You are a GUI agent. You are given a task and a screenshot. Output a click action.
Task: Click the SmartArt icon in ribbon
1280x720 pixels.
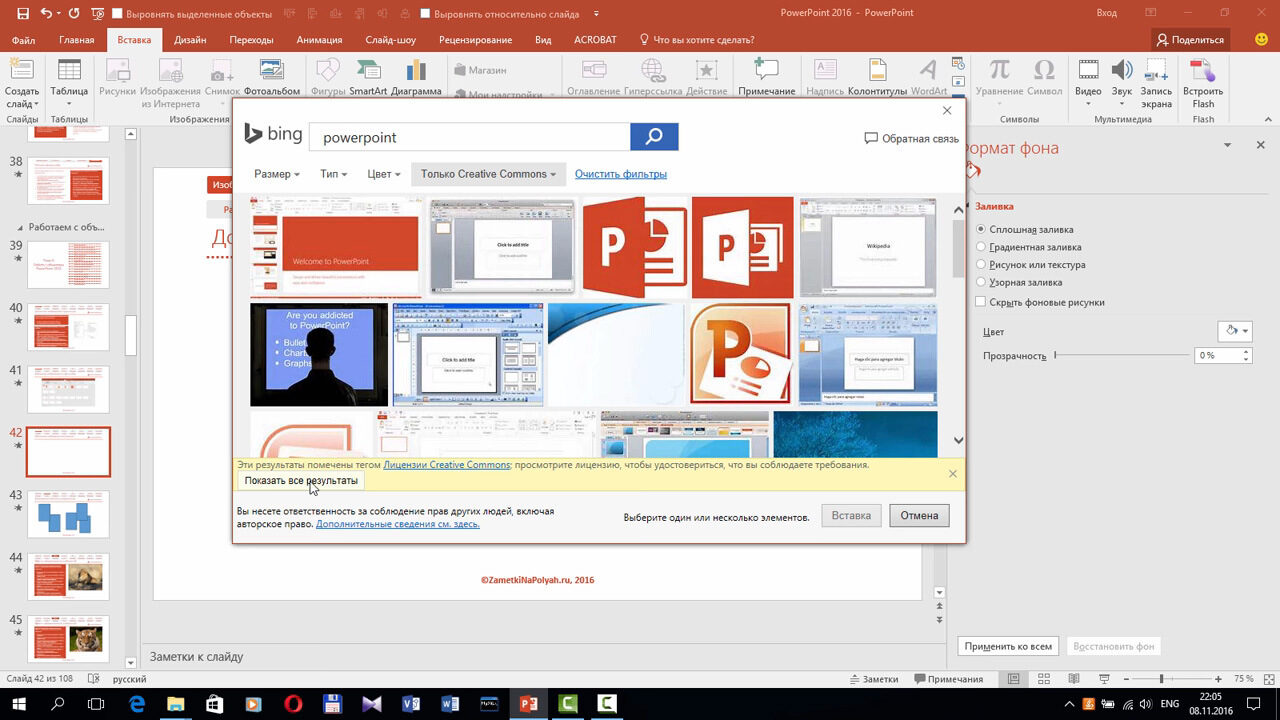pos(367,72)
